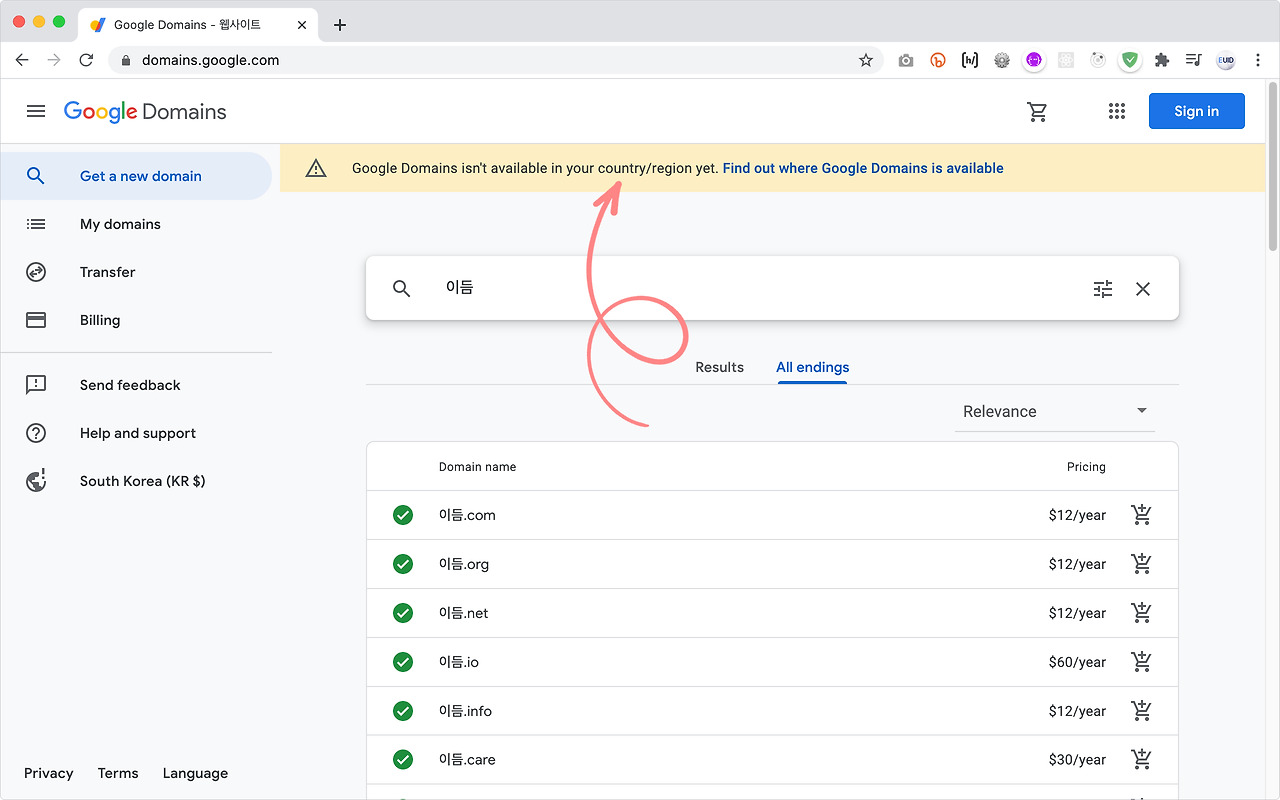Viewport: 1280px width, 800px height.
Task: Open the hamburger main menu
Action: click(36, 112)
